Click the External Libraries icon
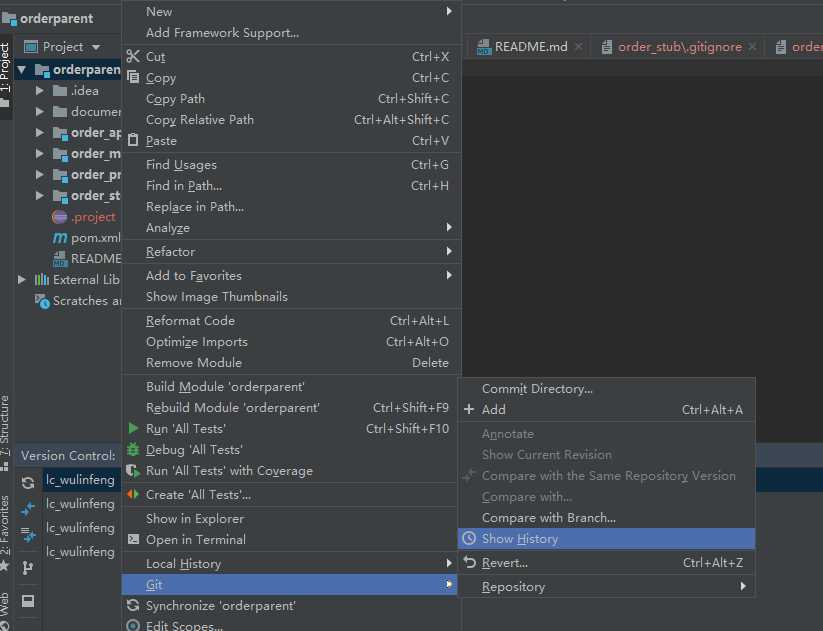The width and height of the screenshot is (823, 631). [42, 279]
